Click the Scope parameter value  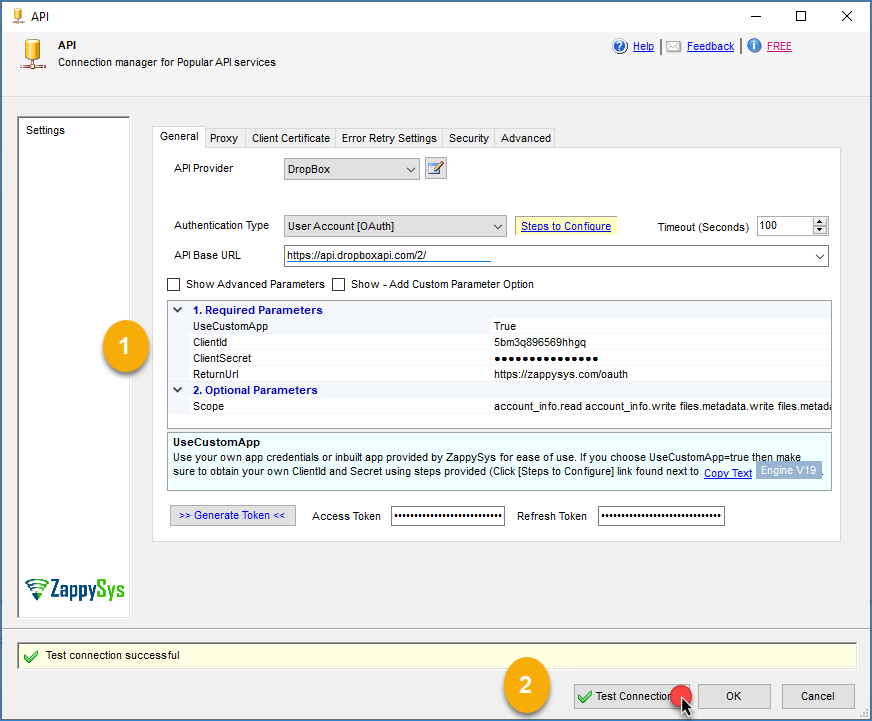(662, 406)
